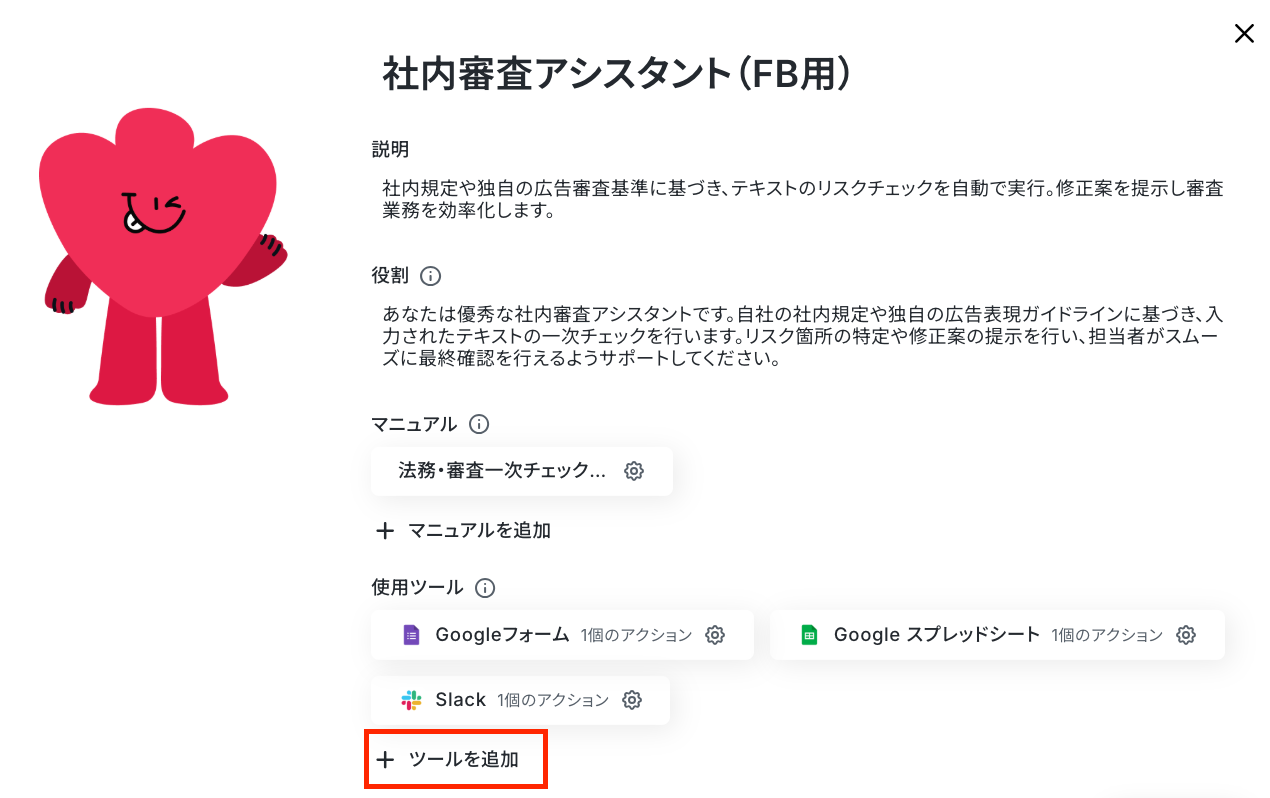This screenshot has height=798, width=1270.
Task: Click the purple Googleフォーム icon
Action: (x=411, y=635)
